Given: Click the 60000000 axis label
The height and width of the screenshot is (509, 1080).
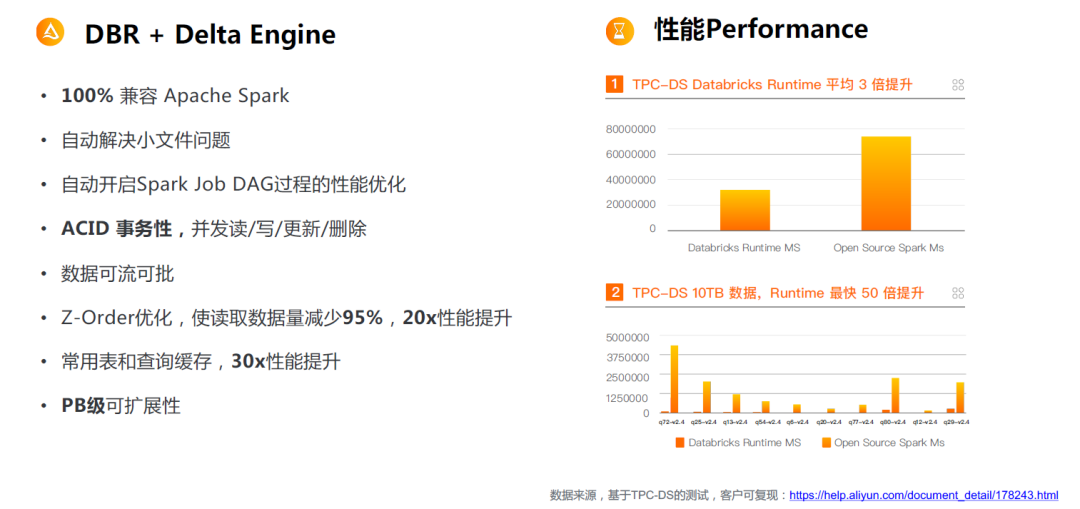Looking at the screenshot, I should pos(630,154).
